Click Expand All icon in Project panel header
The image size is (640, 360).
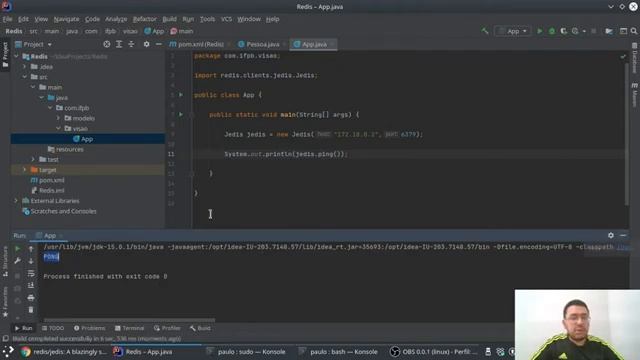click(119, 44)
